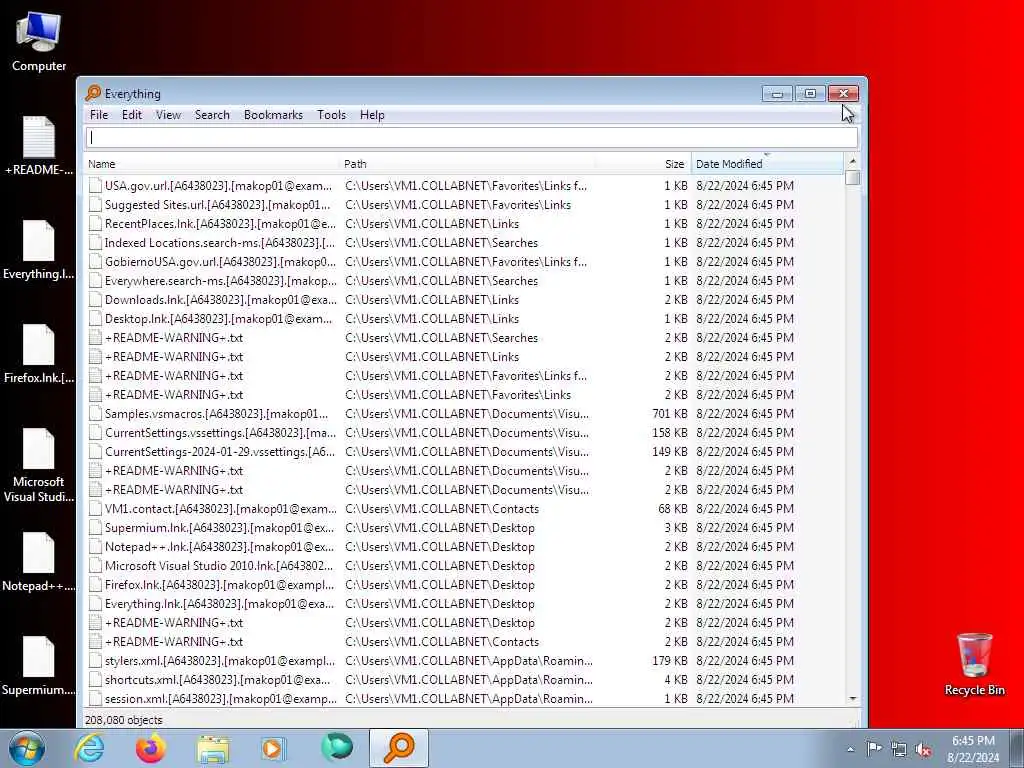Image resolution: width=1024 pixels, height=768 pixels.
Task: Launch Firefox from the taskbar
Action: (x=151, y=748)
